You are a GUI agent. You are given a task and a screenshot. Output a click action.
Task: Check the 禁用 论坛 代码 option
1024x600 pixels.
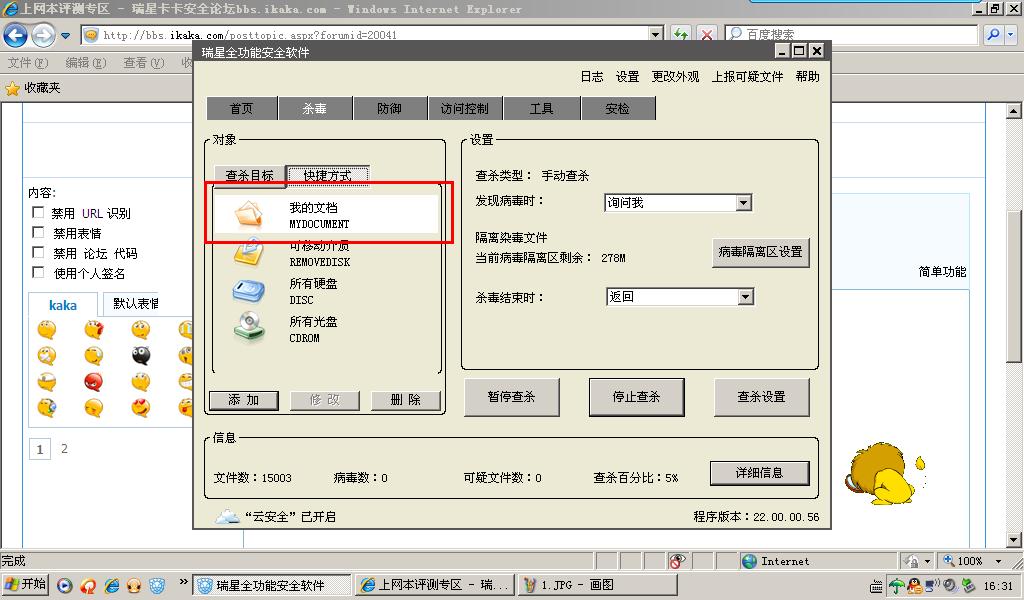[x=39, y=253]
